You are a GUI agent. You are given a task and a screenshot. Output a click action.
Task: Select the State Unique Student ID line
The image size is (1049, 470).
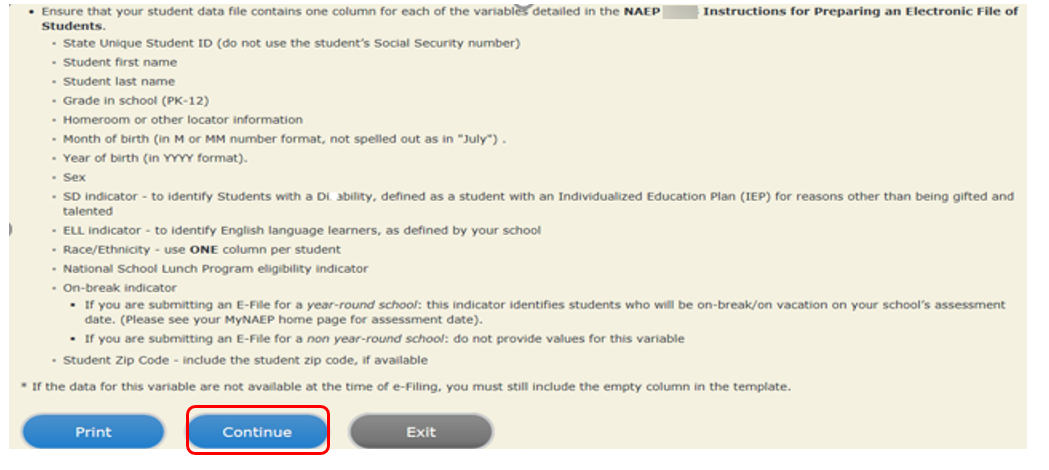click(x=291, y=43)
